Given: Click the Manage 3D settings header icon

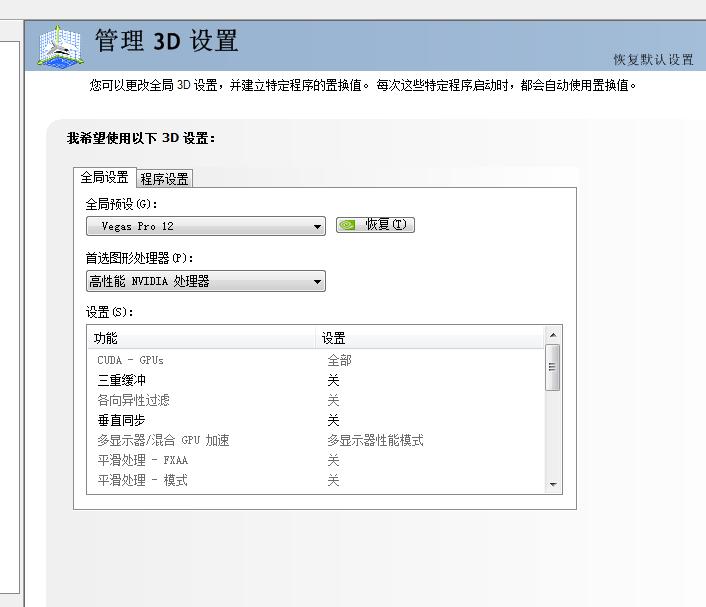Looking at the screenshot, I should tap(60, 46).
